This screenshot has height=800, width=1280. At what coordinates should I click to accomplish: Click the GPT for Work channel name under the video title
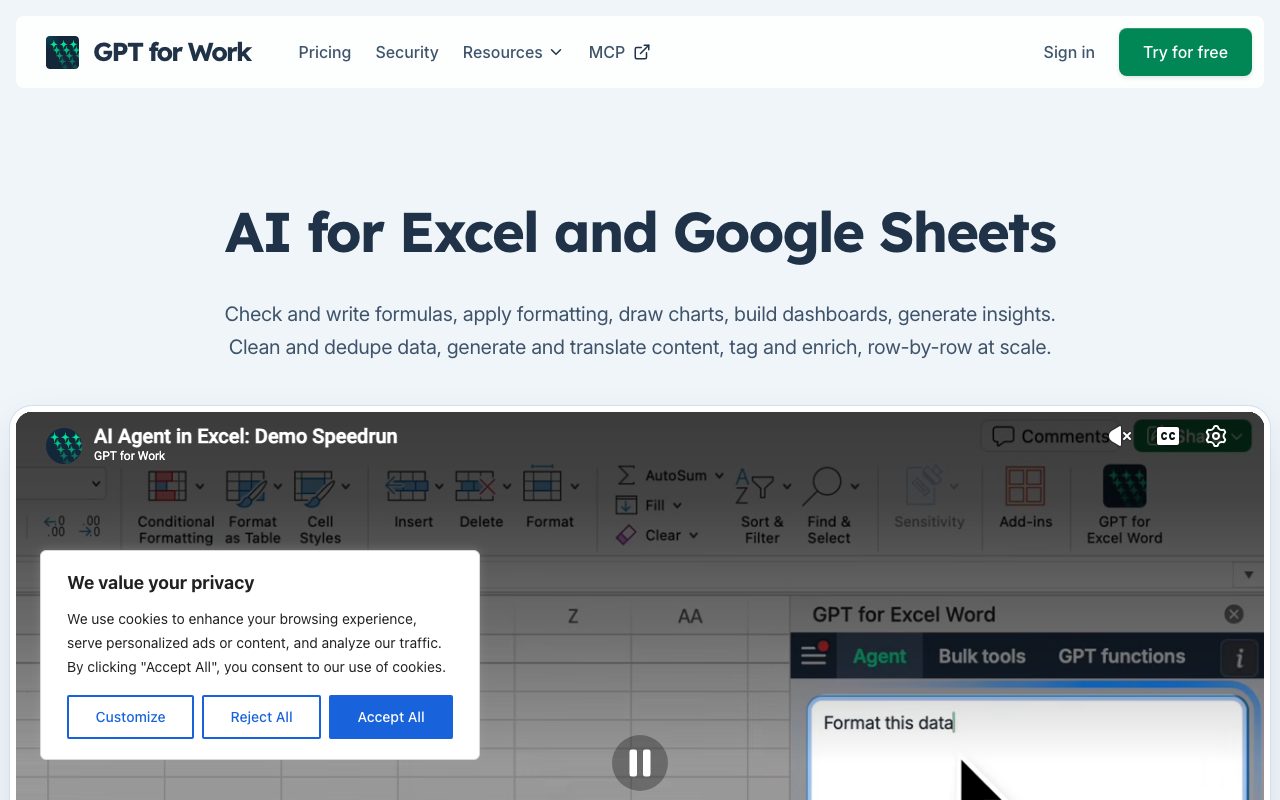(x=130, y=456)
